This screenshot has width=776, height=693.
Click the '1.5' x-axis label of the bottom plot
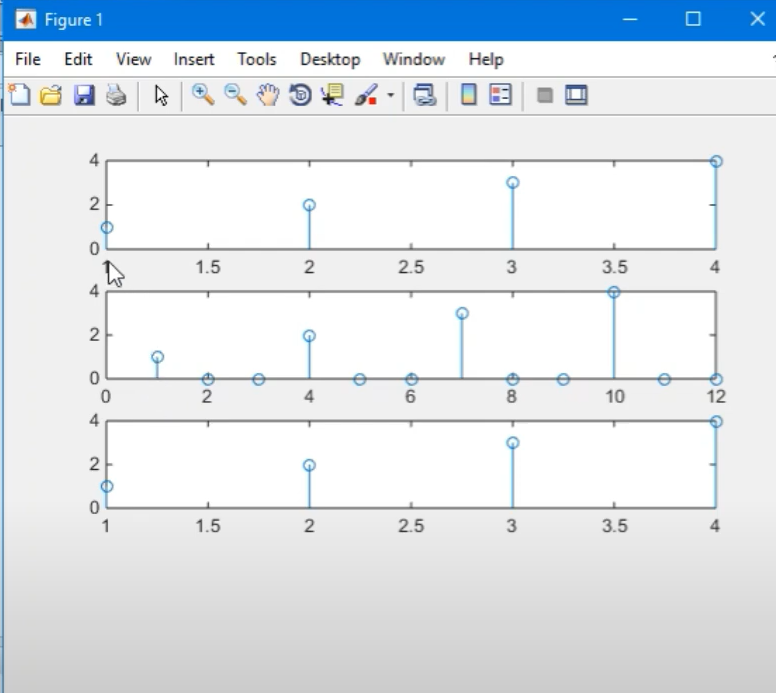point(208,526)
